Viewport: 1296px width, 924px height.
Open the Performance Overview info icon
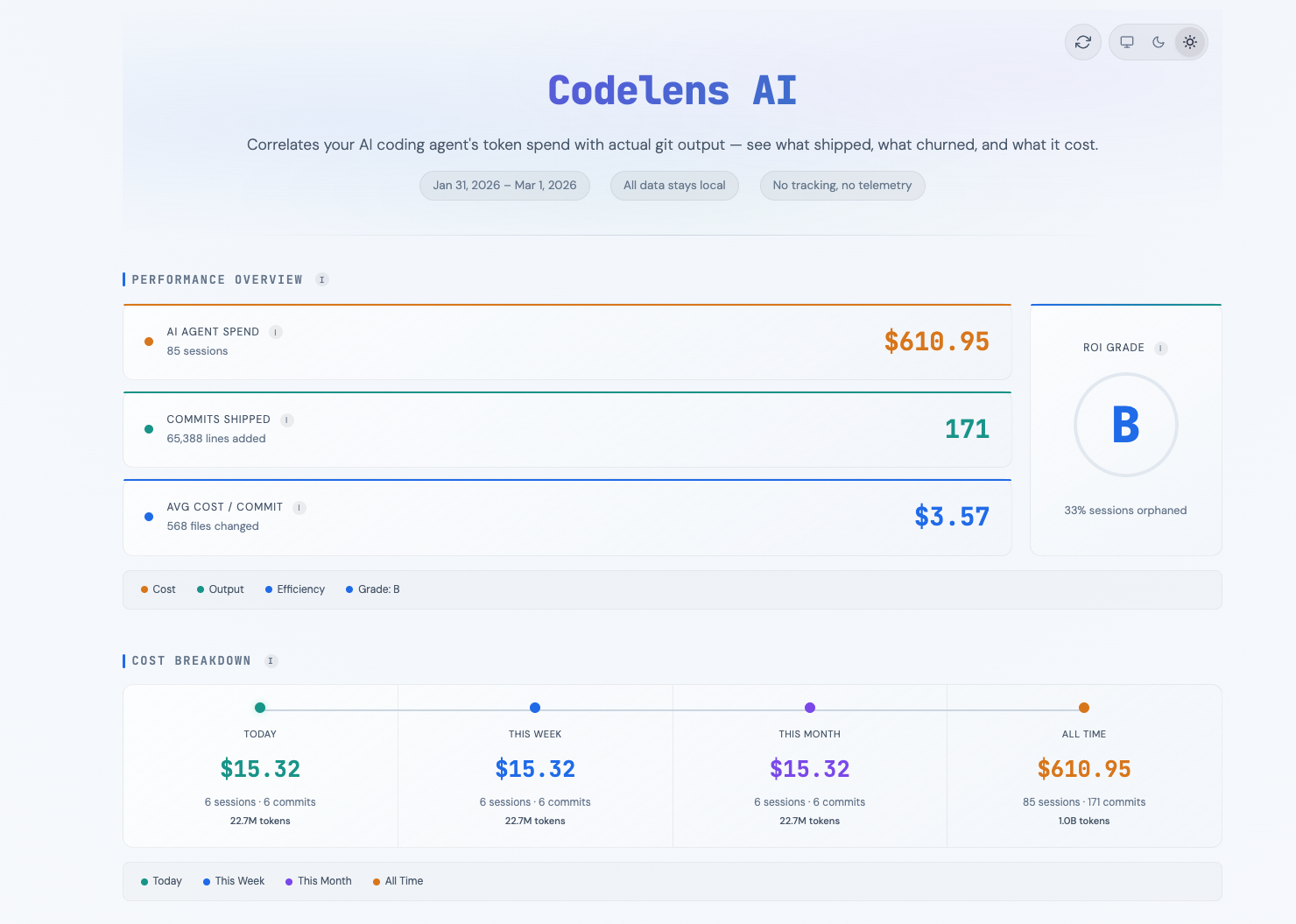click(x=321, y=279)
